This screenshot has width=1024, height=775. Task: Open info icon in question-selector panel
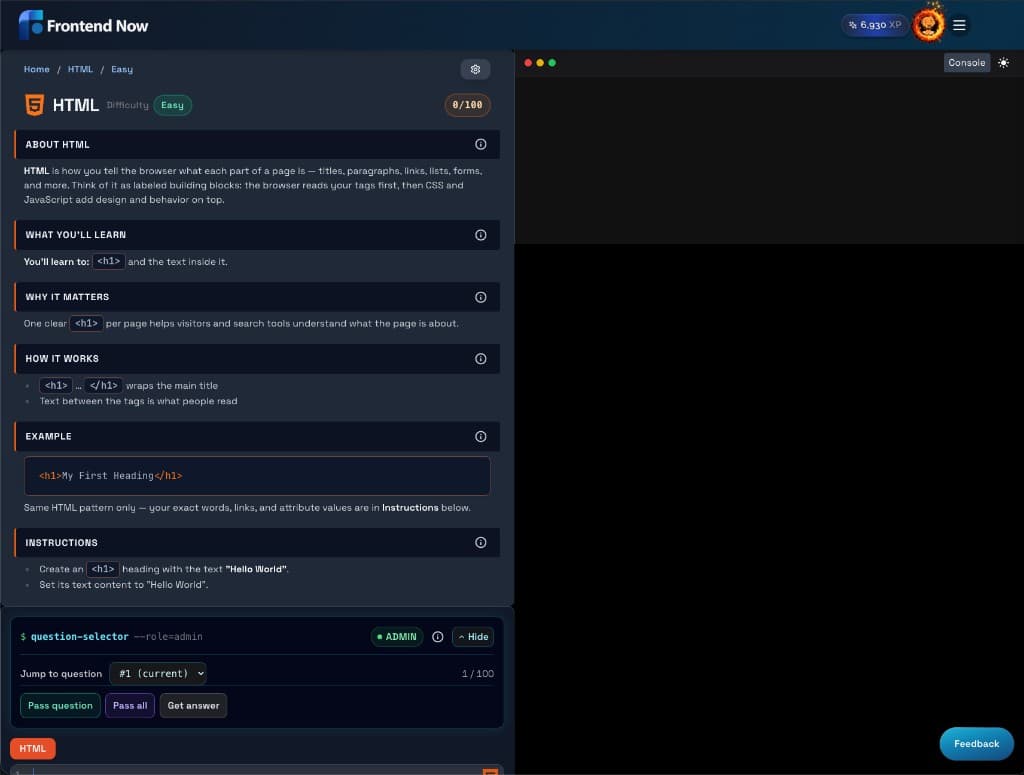[x=438, y=637]
